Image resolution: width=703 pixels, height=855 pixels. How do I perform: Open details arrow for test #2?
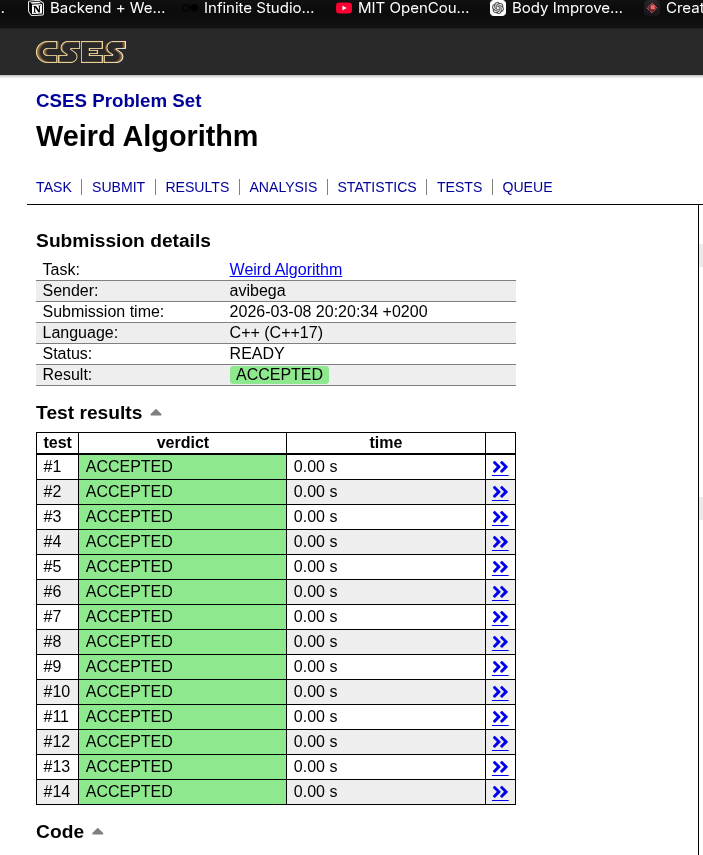[x=500, y=492]
